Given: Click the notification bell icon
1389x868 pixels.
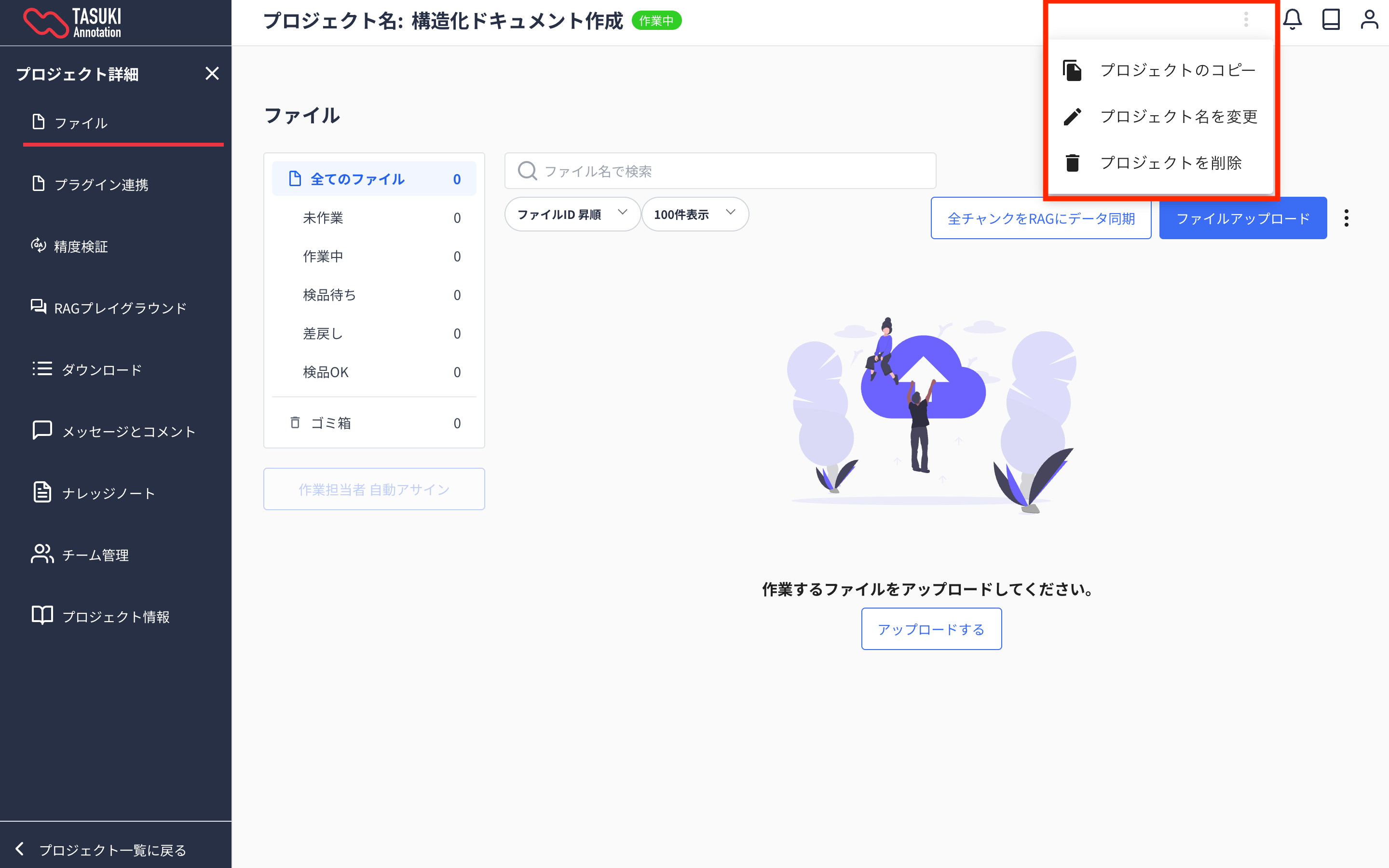Looking at the screenshot, I should tap(1292, 19).
